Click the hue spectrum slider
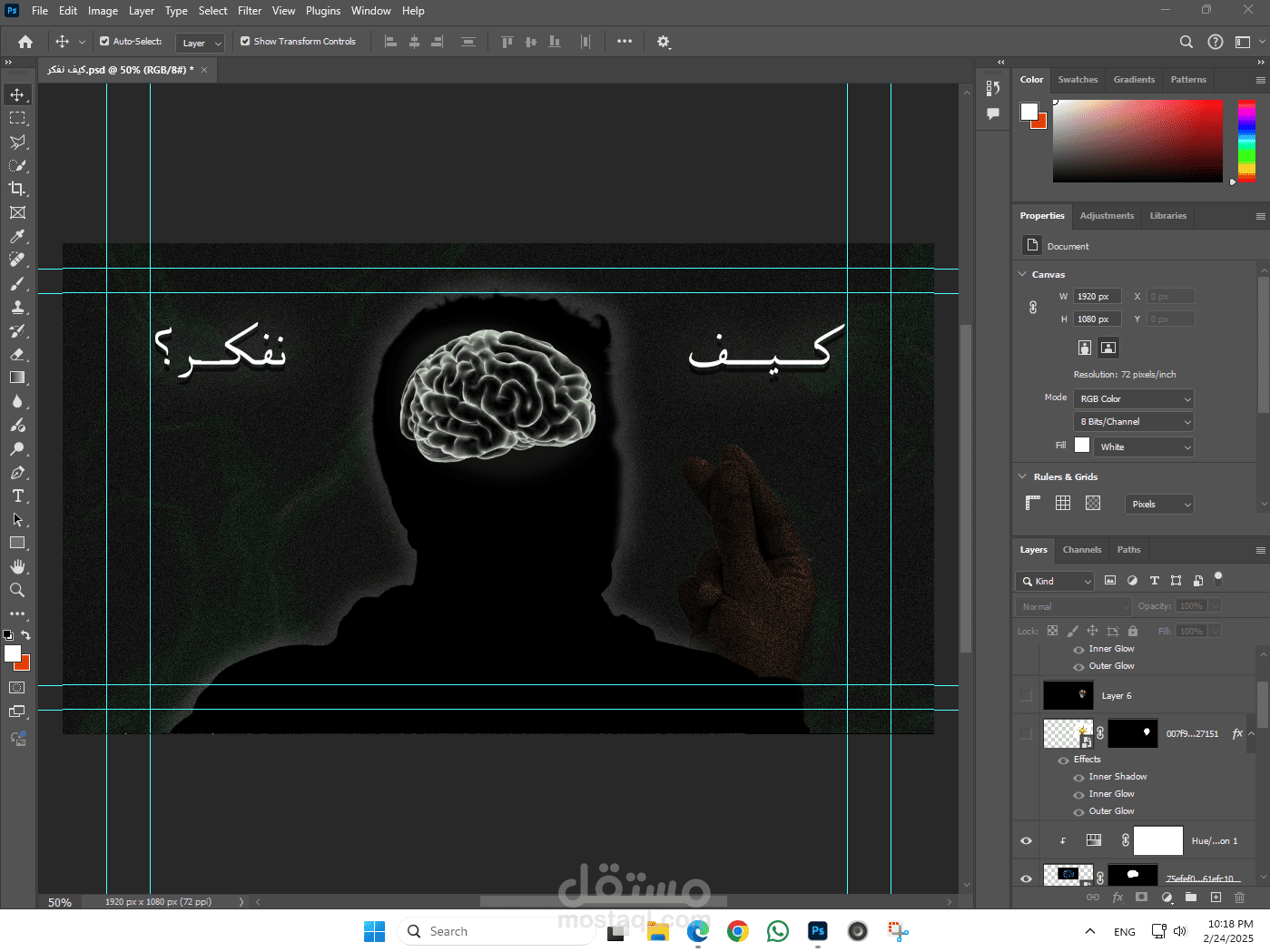This screenshot has height=952, width=1270. click(x=1246, y=142)
